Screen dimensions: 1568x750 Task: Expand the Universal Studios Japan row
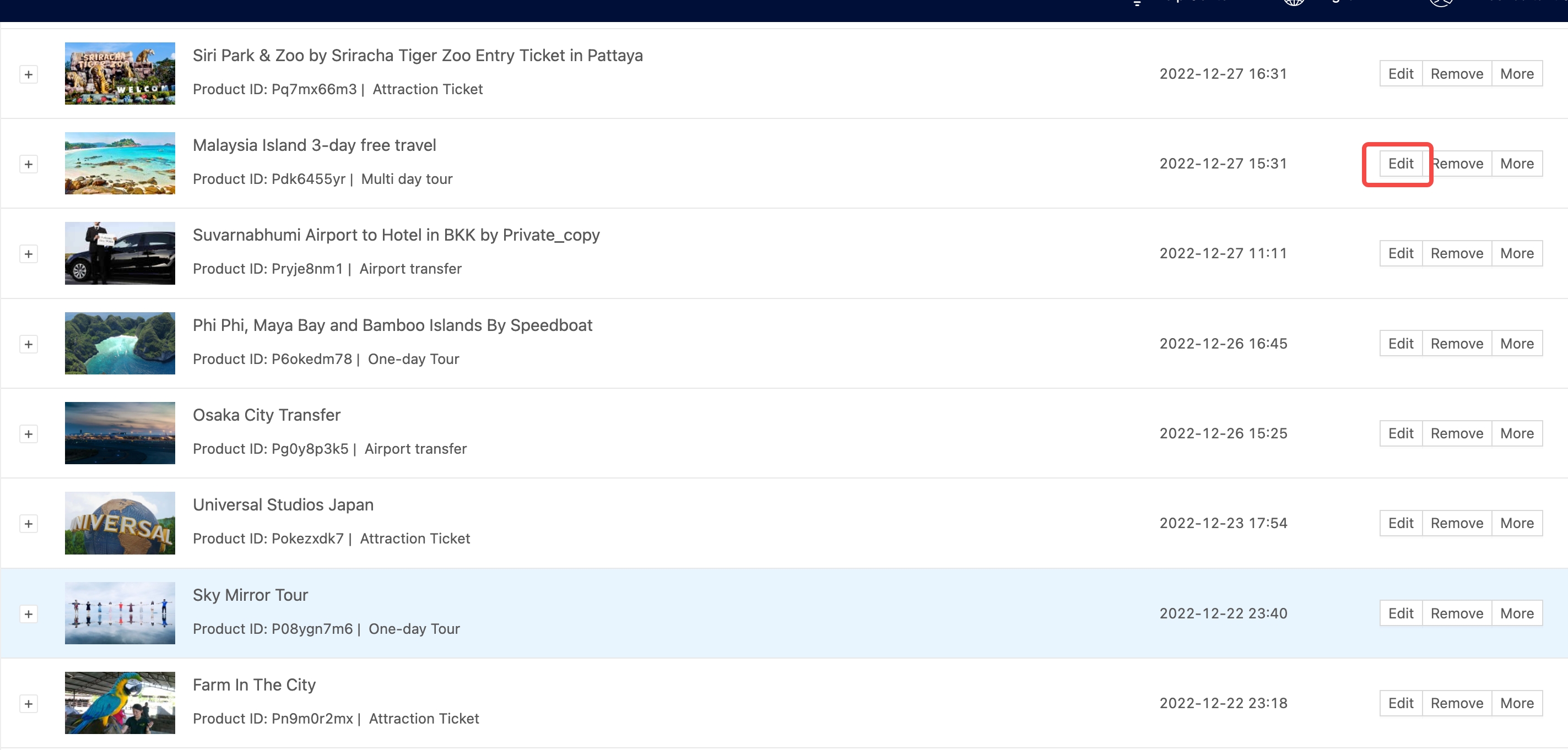29,524
